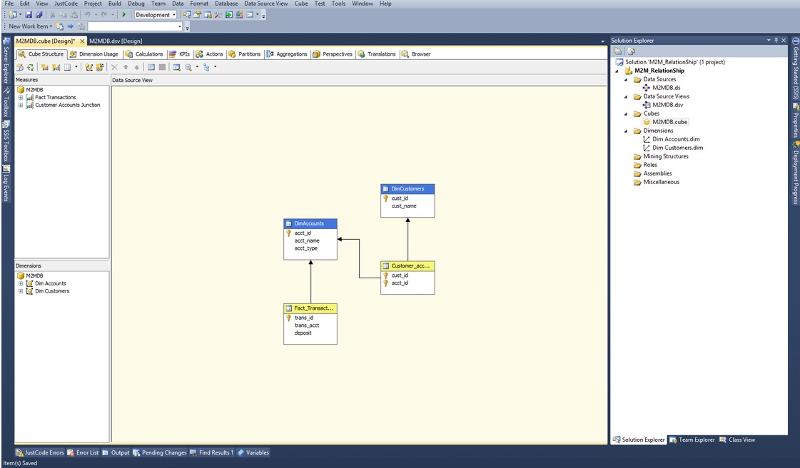Open the New Work Item dropdown
Image resolution: width=800 pixels, height=468 pixels.
(x=31, y=26)
